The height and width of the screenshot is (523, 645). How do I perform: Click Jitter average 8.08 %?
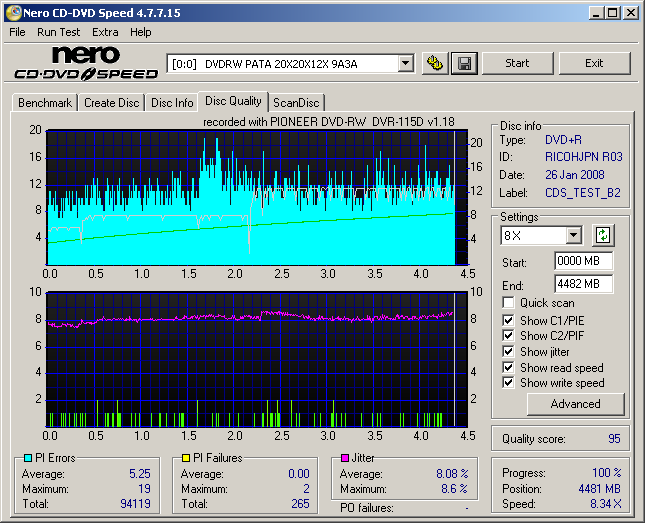[452, 474]
